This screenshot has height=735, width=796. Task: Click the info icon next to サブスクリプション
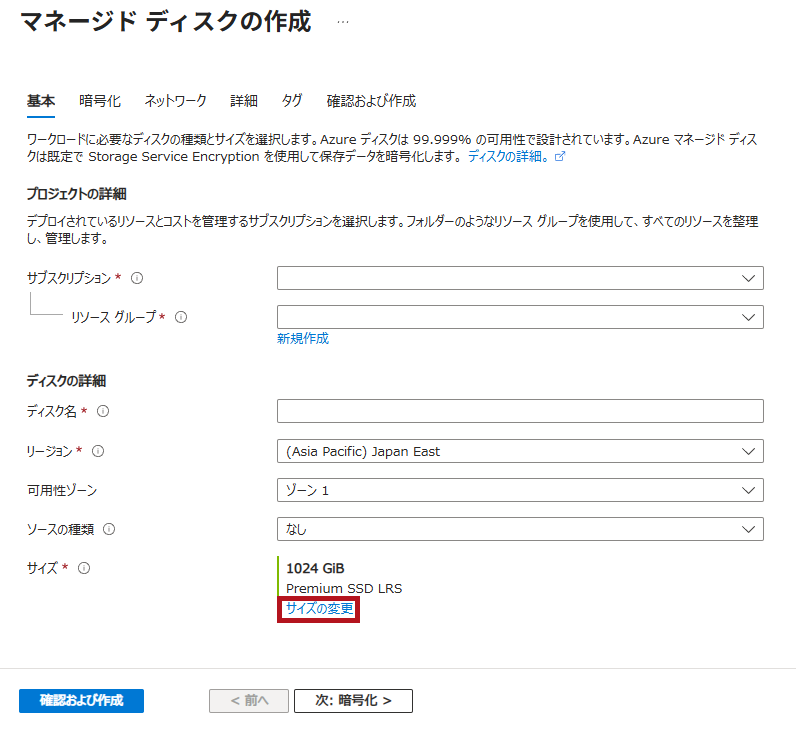click(137, 278)
